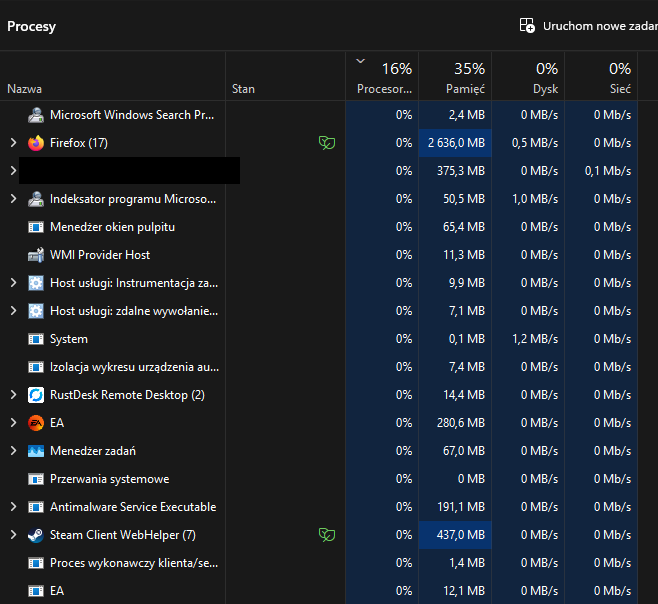Click the Microsoft Windows Search process icon
This screenshot has width=658, height=604.
tap(36, 115)
